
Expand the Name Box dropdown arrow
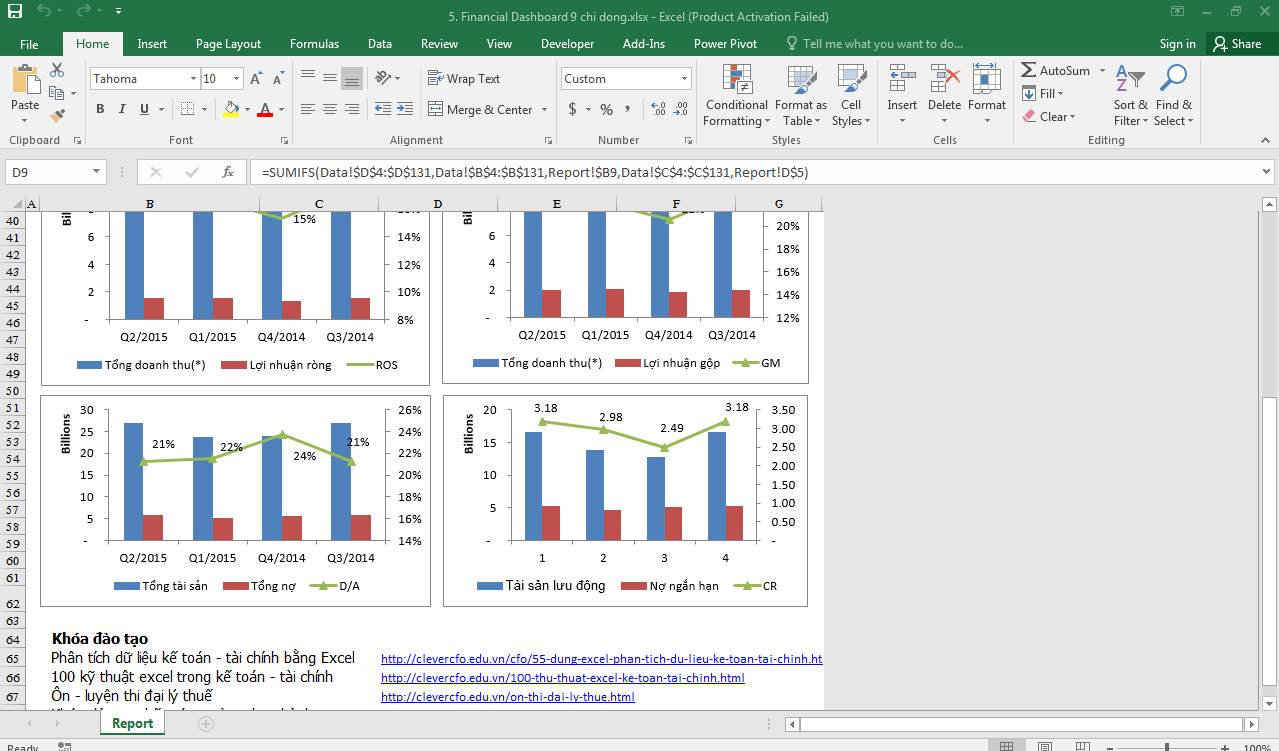click(x=96, y=172)
